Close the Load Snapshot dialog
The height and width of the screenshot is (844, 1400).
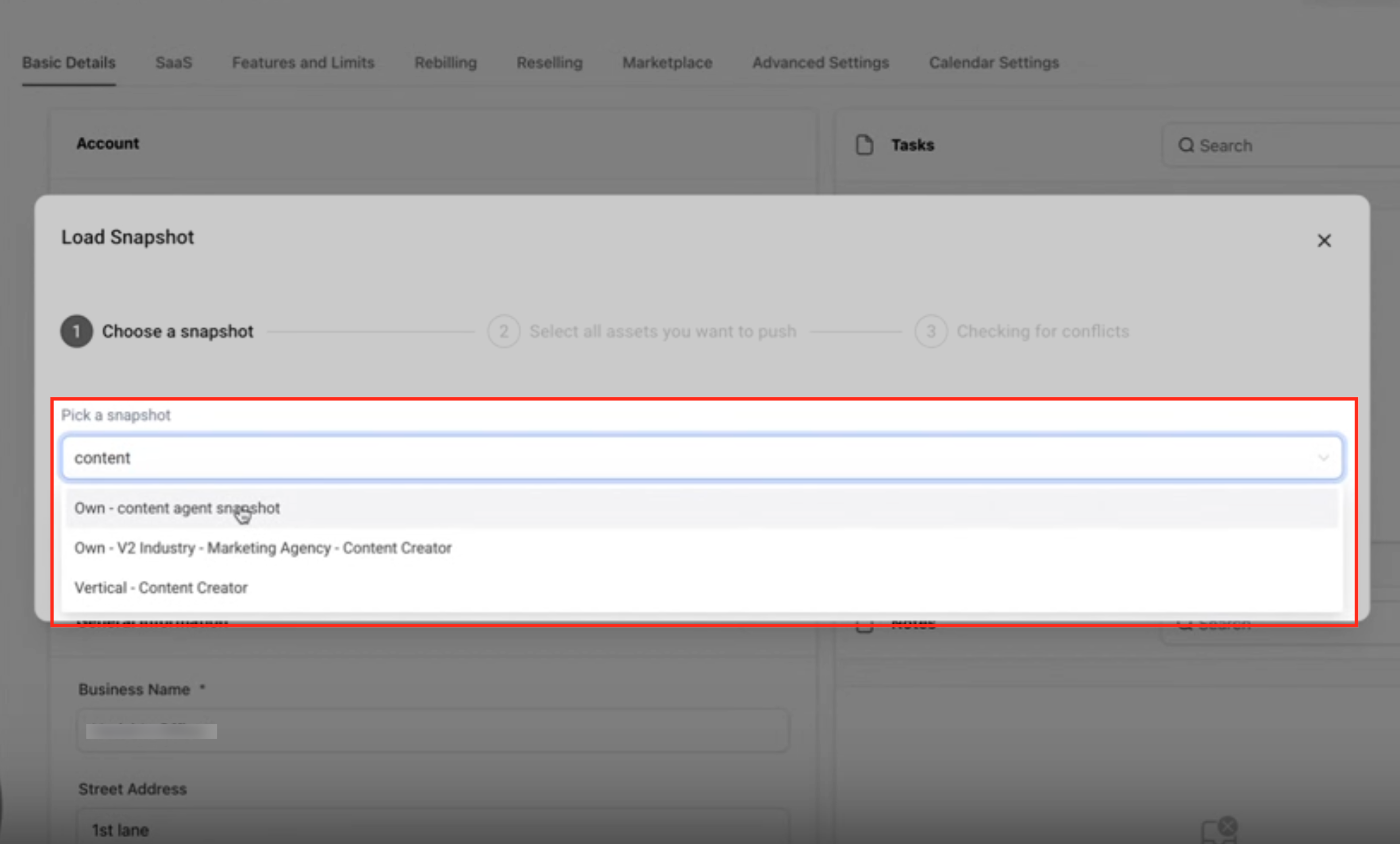[x=1324, y=240]
